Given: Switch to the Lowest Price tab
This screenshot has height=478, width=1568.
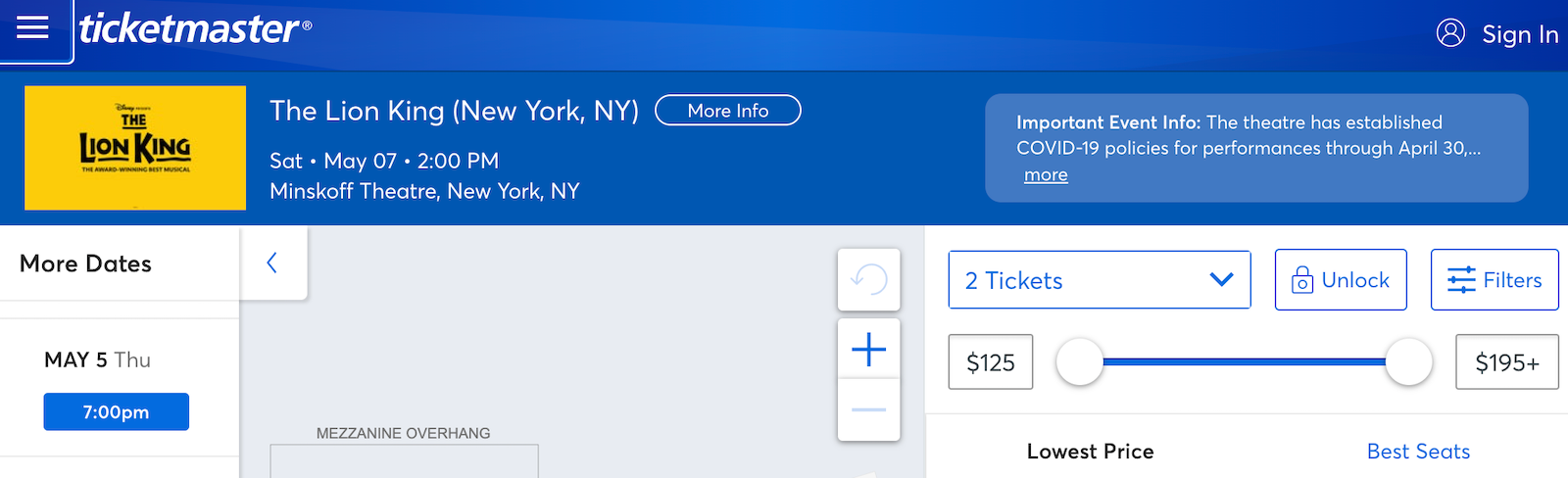Looking at the screenshot, I should (x=1090, y=452).
